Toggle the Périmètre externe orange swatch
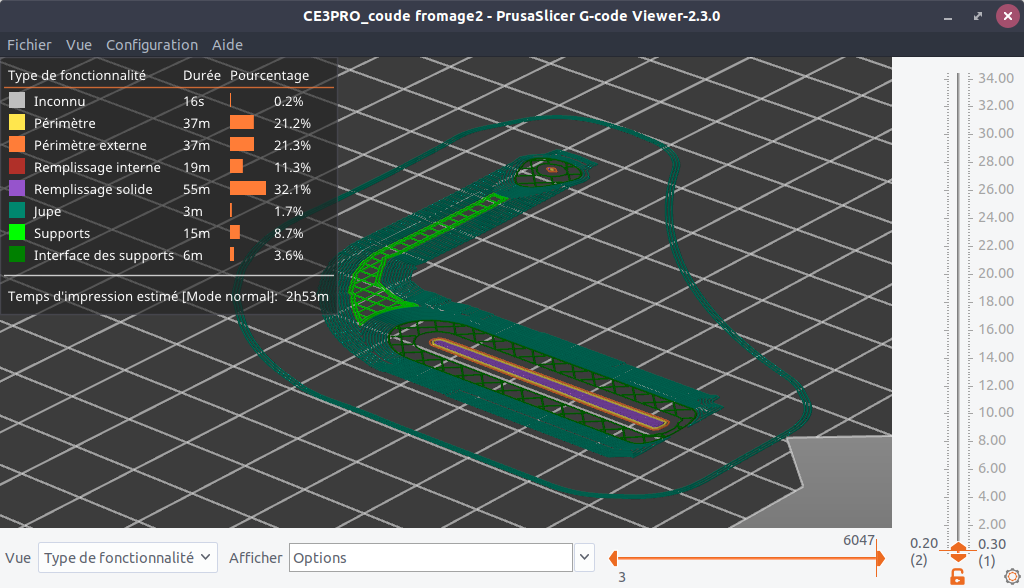This screenshot has width=1024, height=588. click(x=17, y=145)
